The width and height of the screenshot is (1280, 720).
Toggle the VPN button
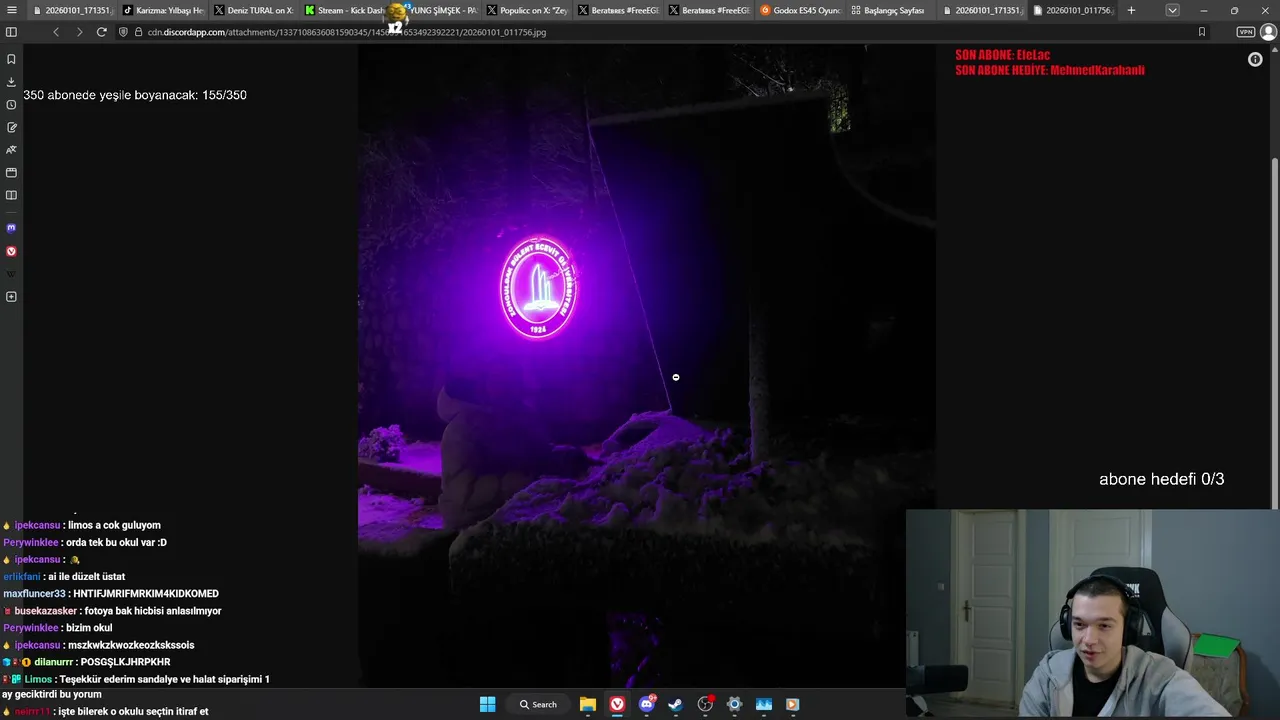pos(1246,32)
